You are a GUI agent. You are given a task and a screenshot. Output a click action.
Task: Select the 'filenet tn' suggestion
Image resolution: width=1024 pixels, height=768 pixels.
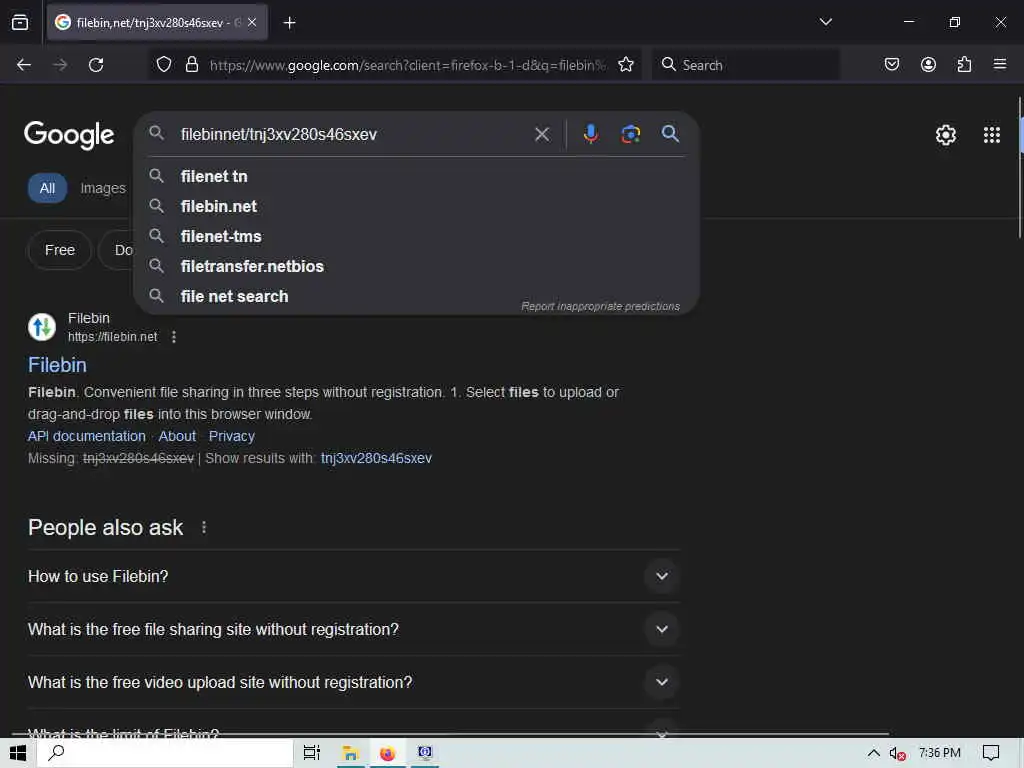pyautogui.click(x=417, y=176)
